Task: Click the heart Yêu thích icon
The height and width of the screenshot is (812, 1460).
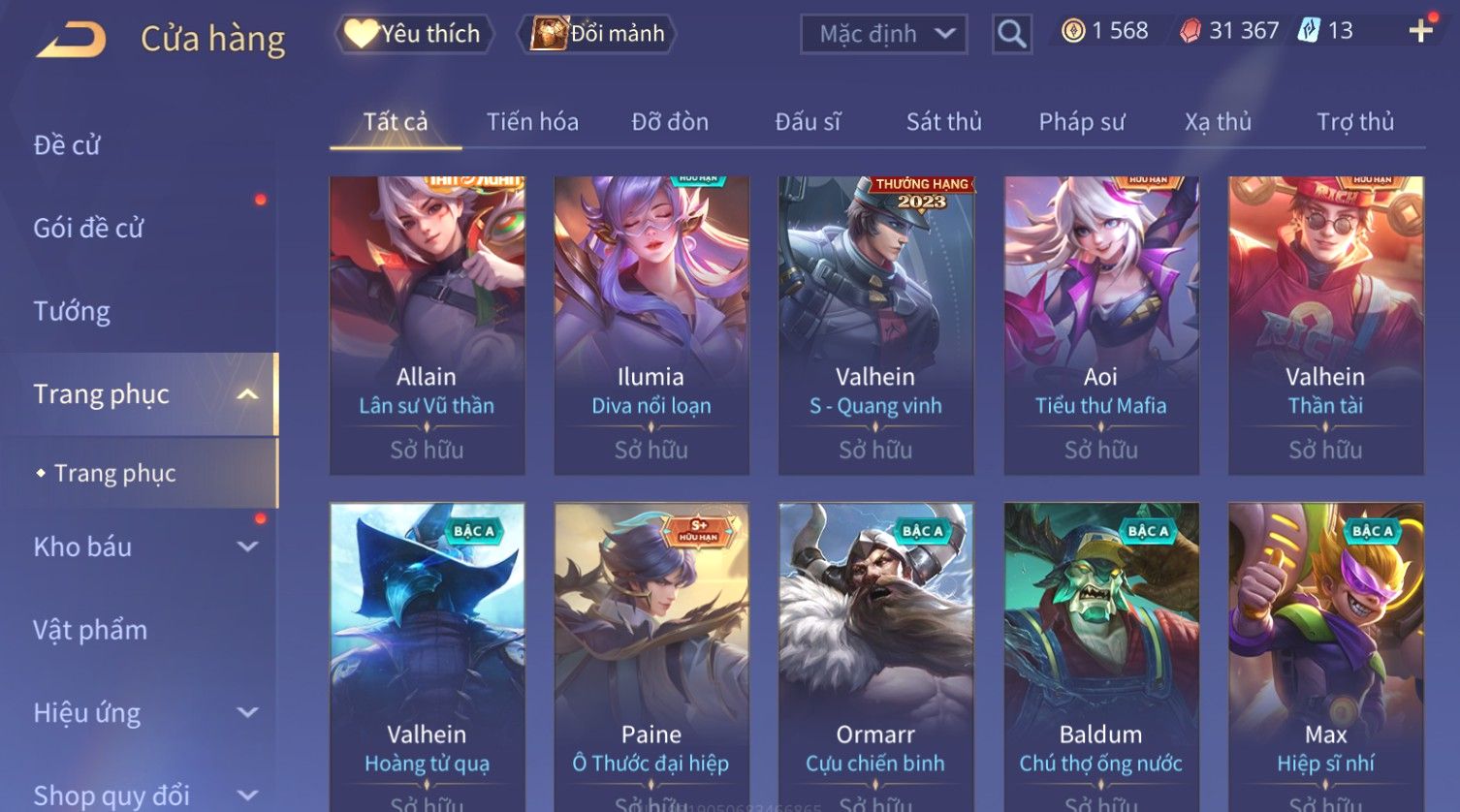Action: point(361,34)
